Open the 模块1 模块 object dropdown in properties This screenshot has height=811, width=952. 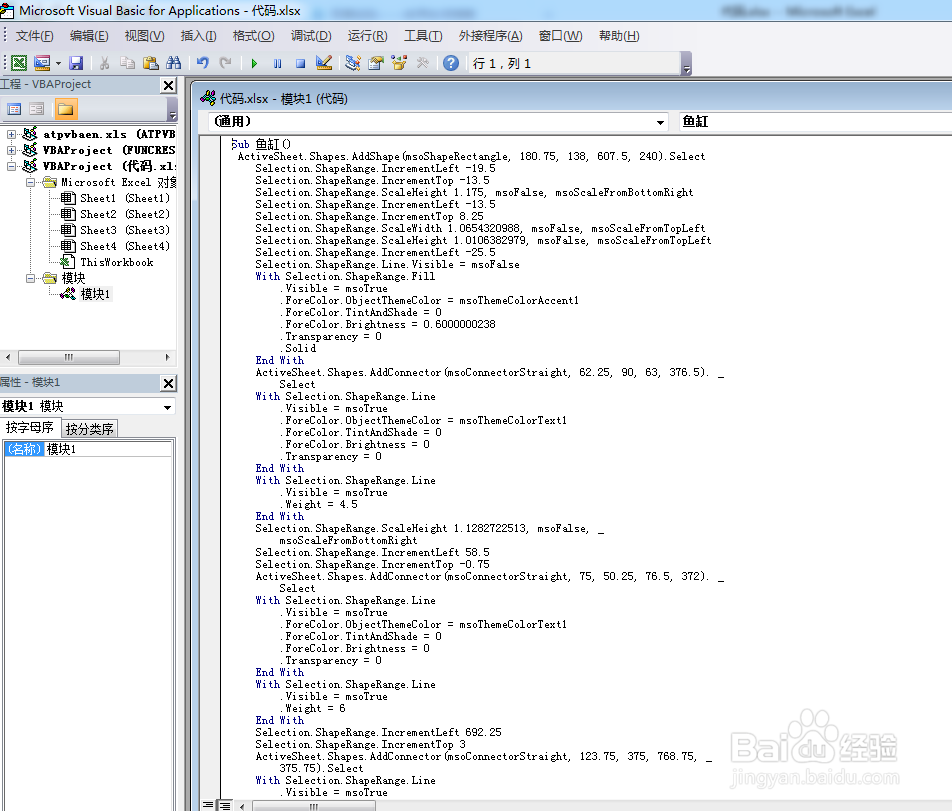click(167, 407)
